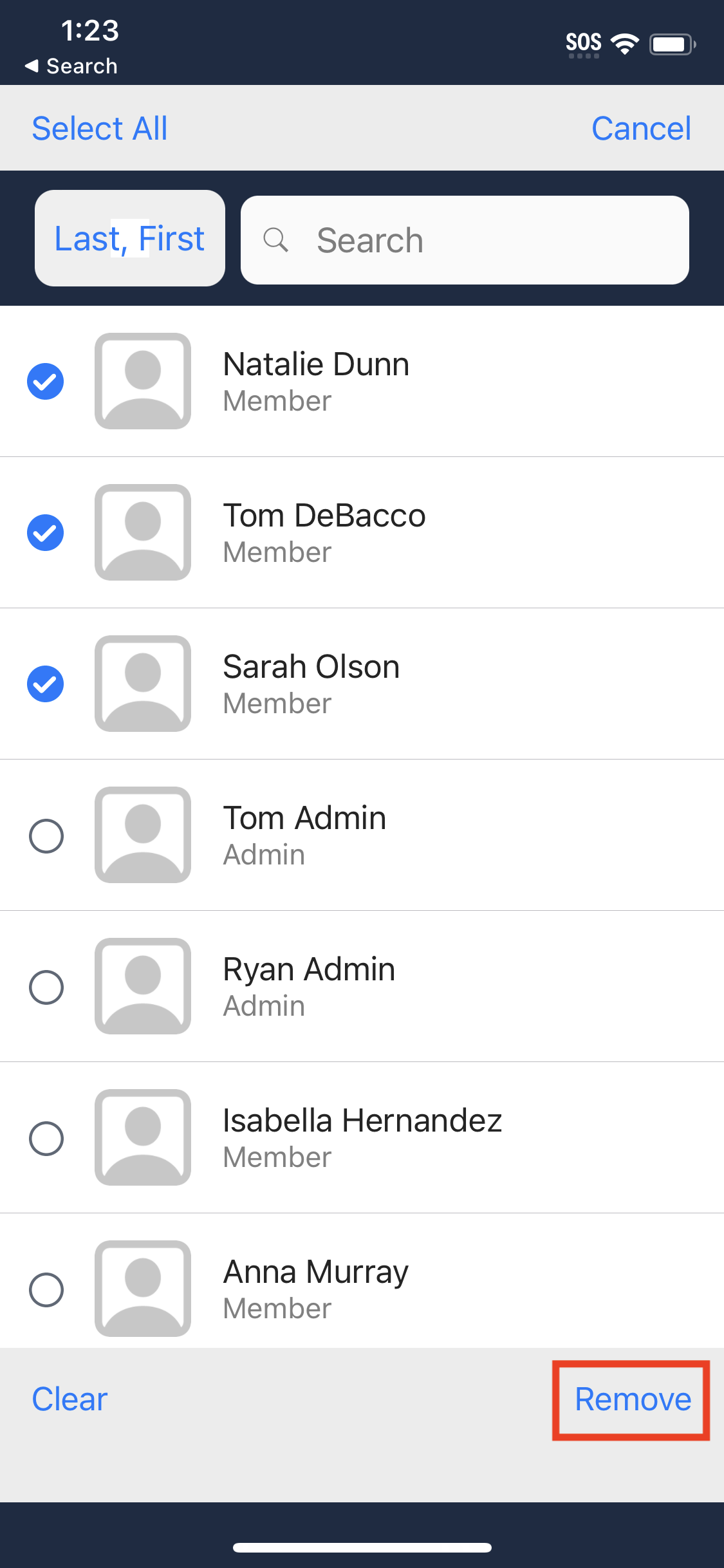Tap Tom Admin's profile avatar icon
This screenshot has width=724, height=1568.
(143, 835)
